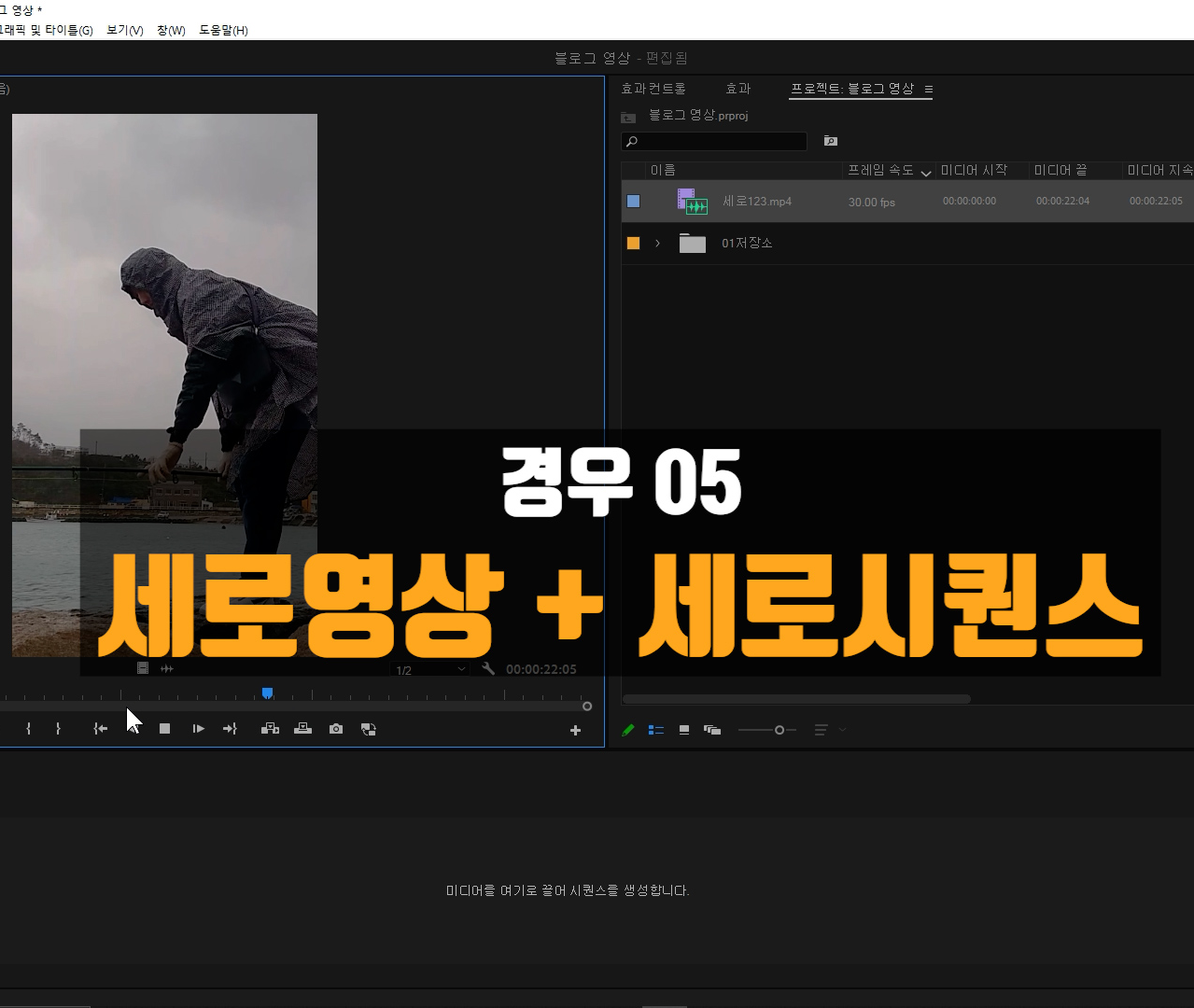This screenshot has height=1008, width=1194.
Task: Sort by 미디어 끝 column header
Action: [1061, 170]
